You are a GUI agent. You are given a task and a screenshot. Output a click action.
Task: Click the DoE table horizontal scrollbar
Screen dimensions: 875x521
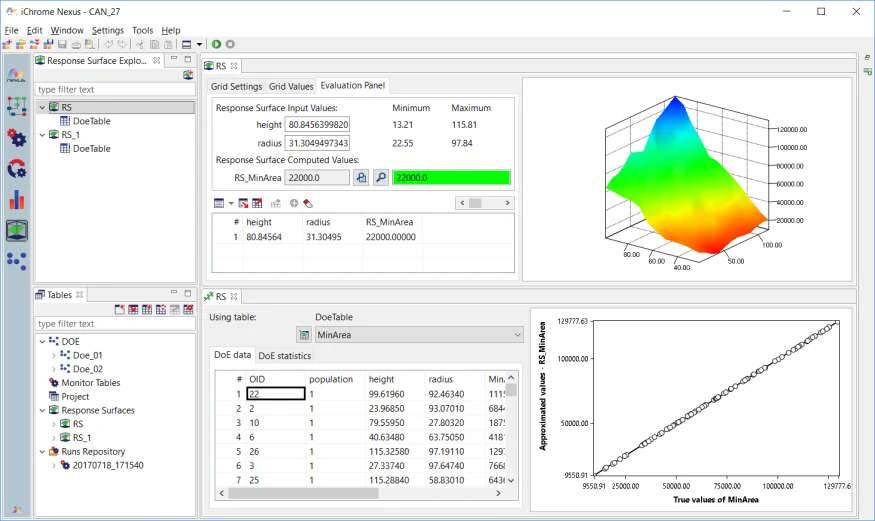(360, 493)
